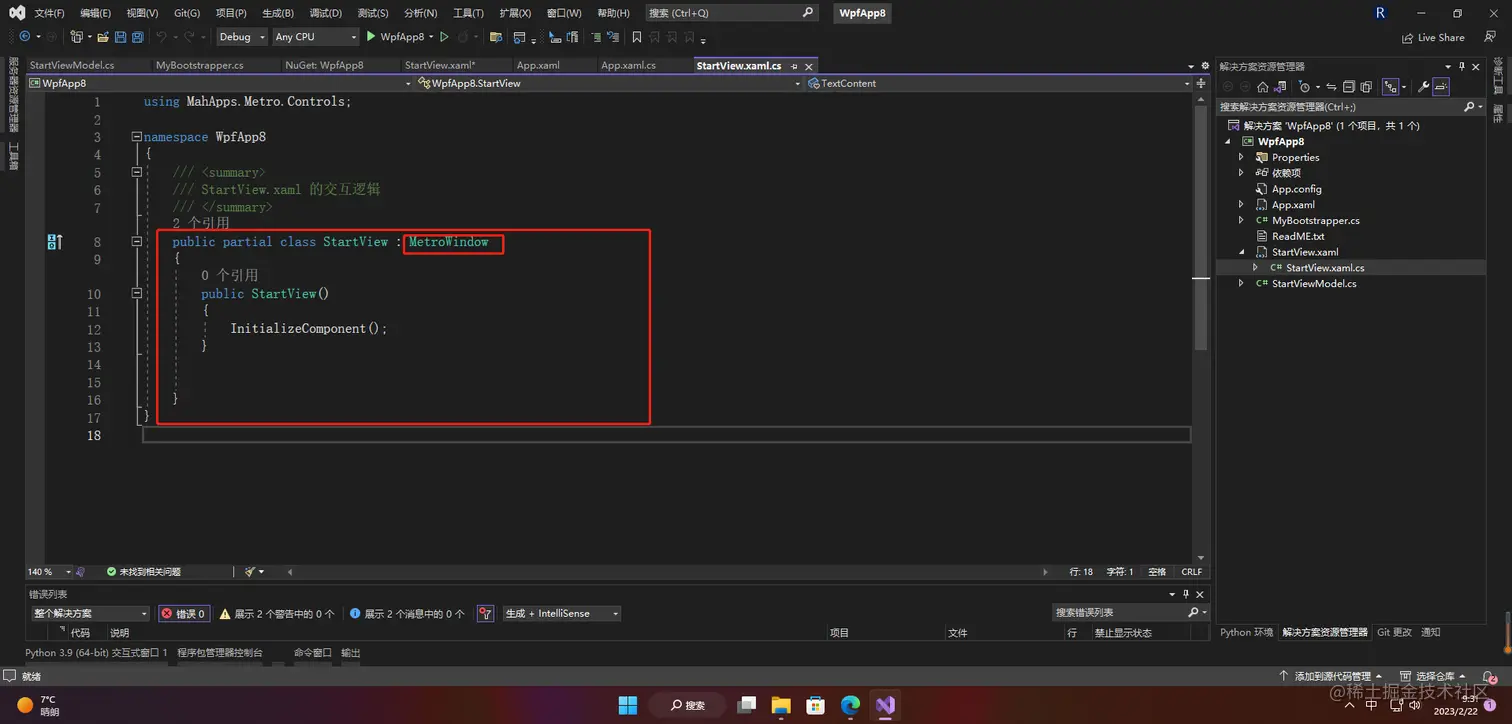Click Collapse All icon in Solution Explorer

1349,87
